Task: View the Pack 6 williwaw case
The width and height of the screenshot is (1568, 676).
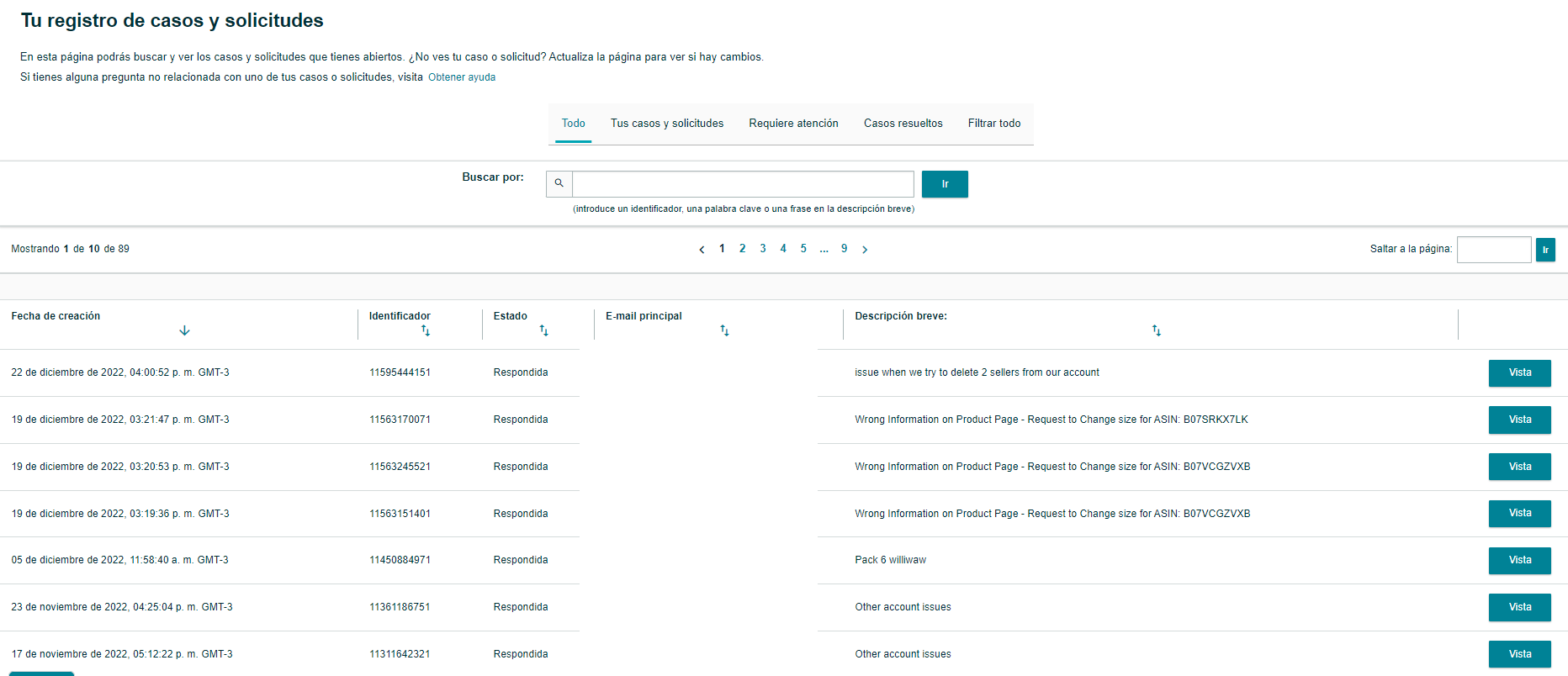Action: 1519,561
